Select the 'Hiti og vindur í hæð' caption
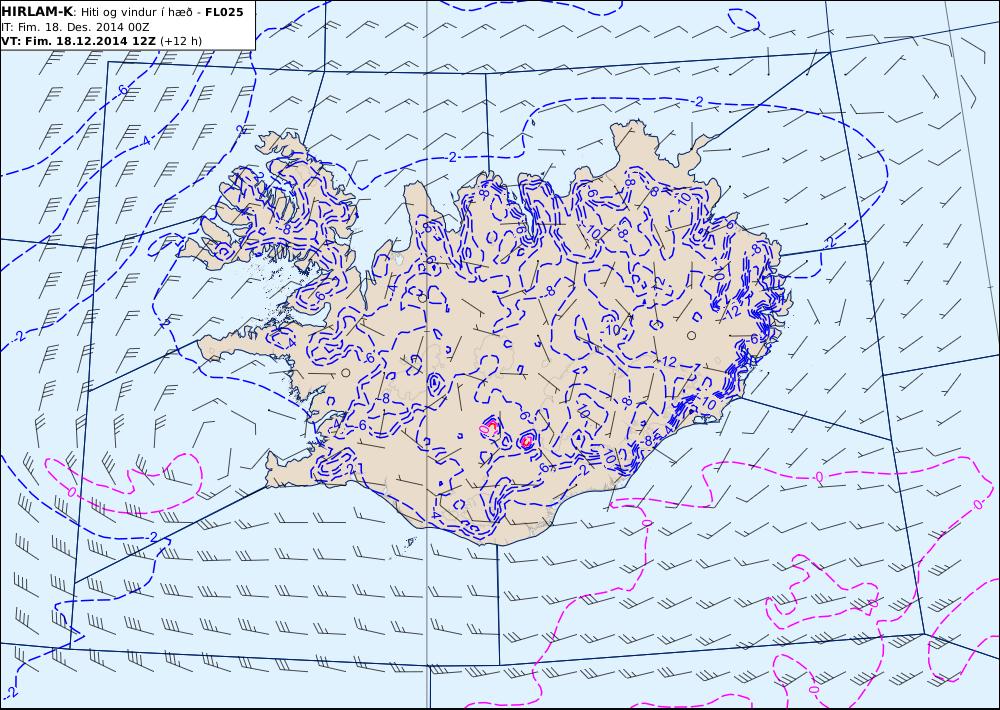This screenshot has width=1000, height=710. coord(135,11)
